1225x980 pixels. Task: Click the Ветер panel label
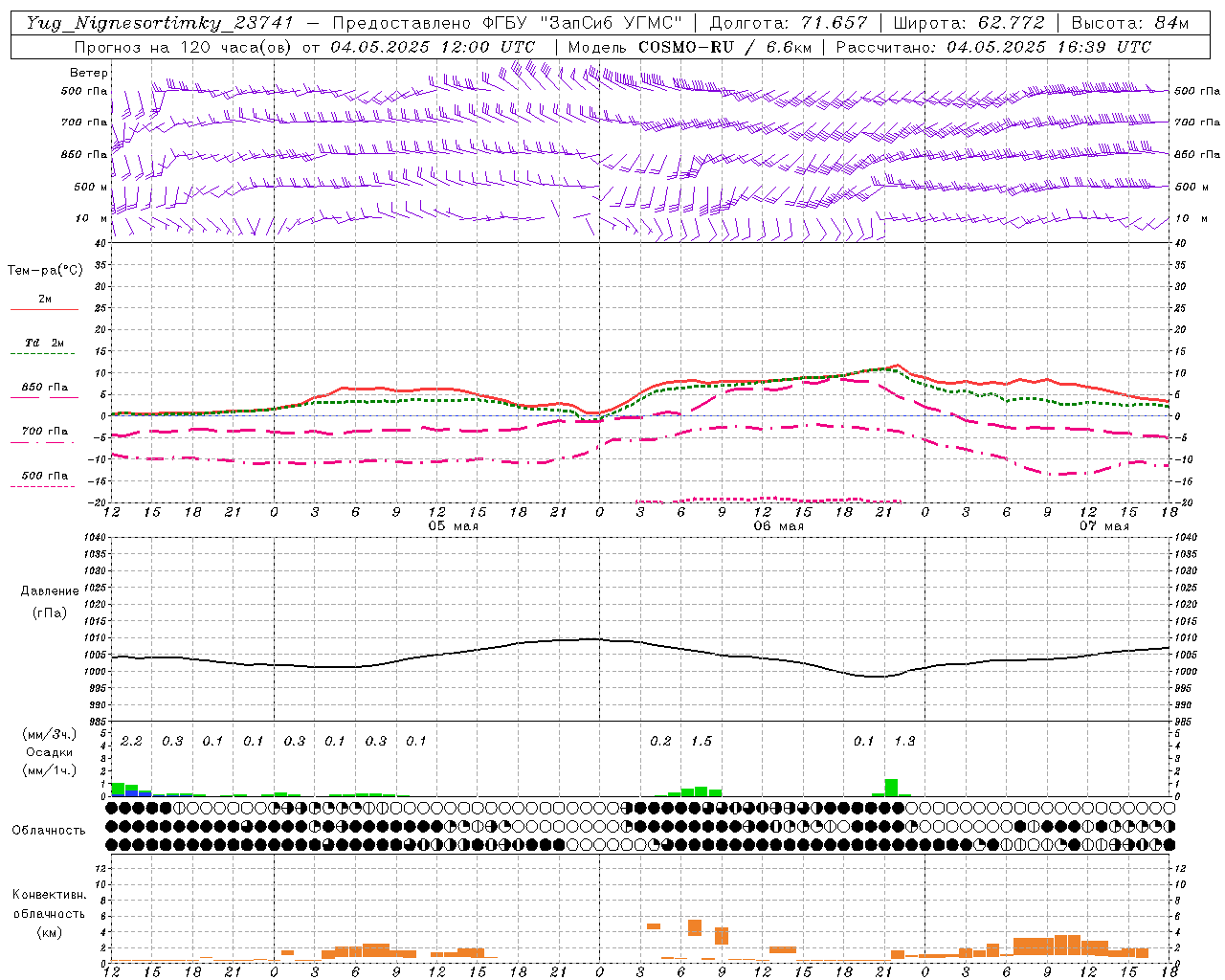89,73
